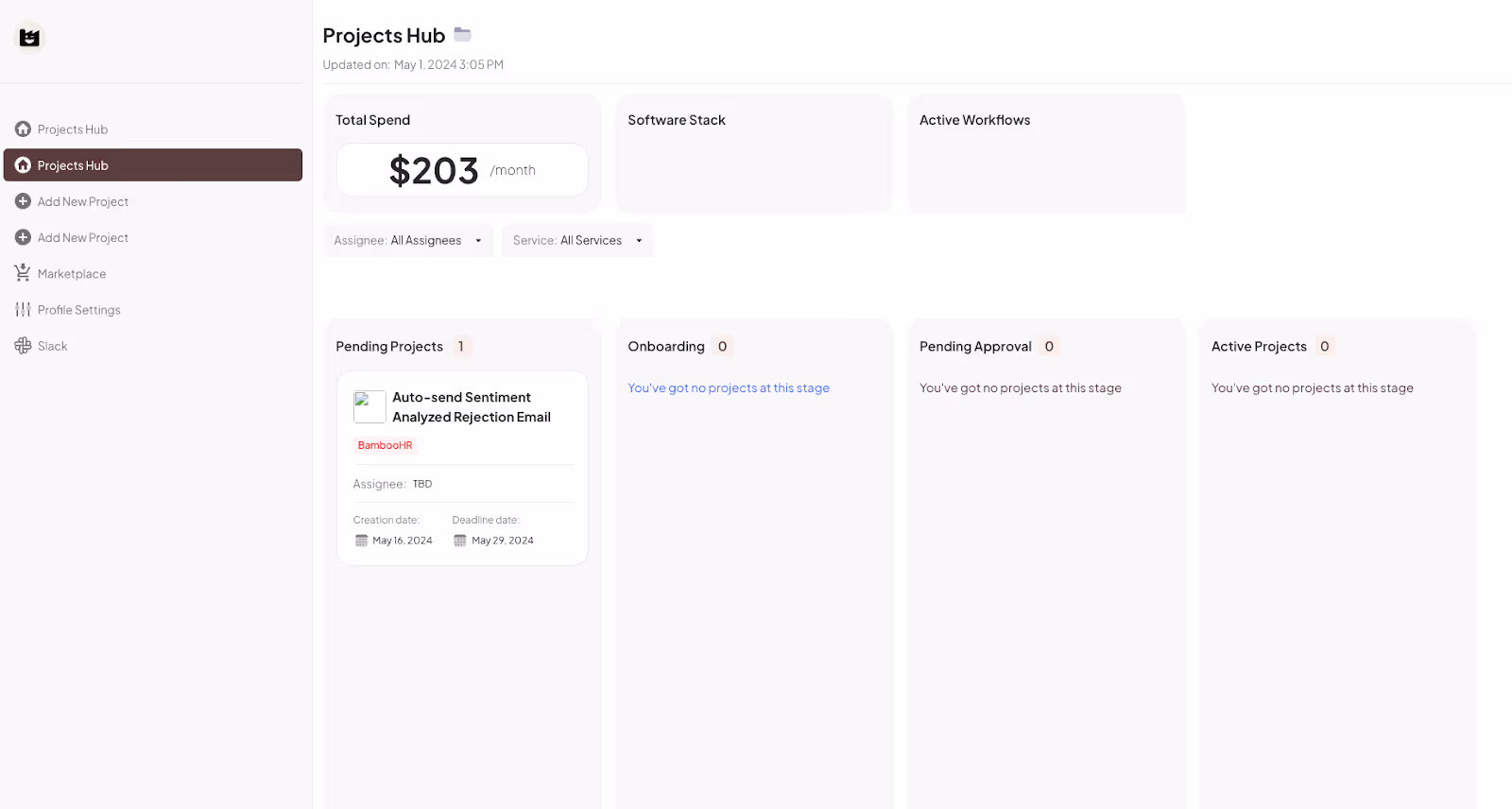Click the home icon of highlighted Projects Hub item
The width and height of the screenshot is (1512, 809).
23,164
